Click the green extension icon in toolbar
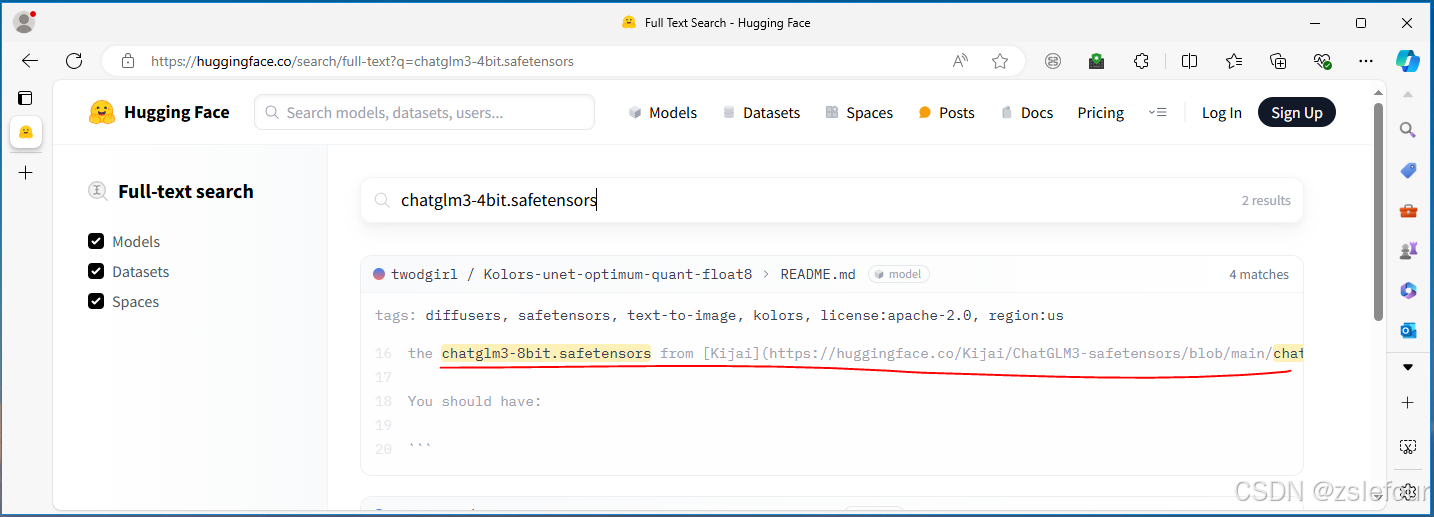Screen dimensions: 1434x517 [x=1097, y=61]
